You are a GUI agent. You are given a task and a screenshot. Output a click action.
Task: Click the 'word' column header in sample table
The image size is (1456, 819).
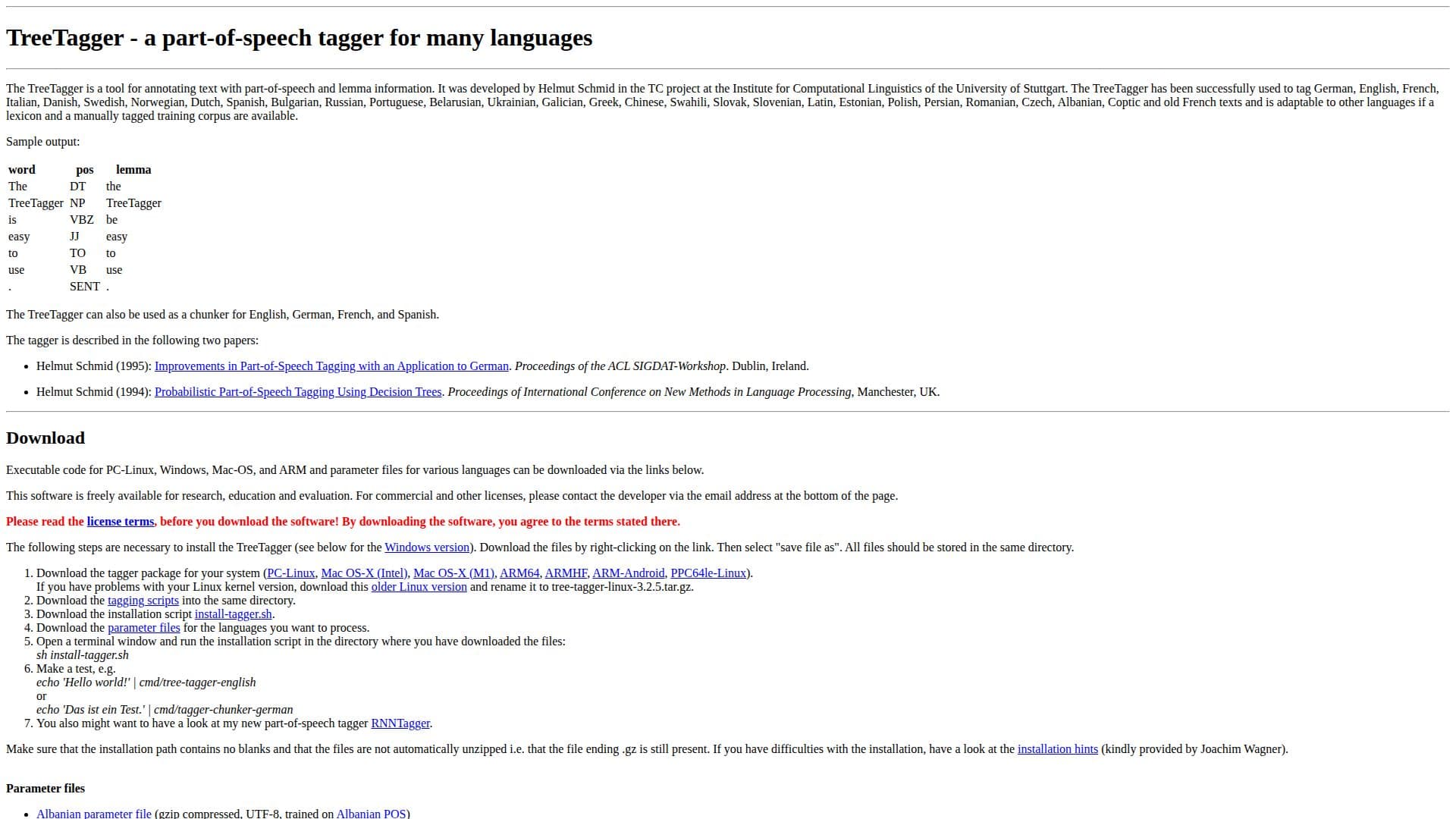point(22,170)
